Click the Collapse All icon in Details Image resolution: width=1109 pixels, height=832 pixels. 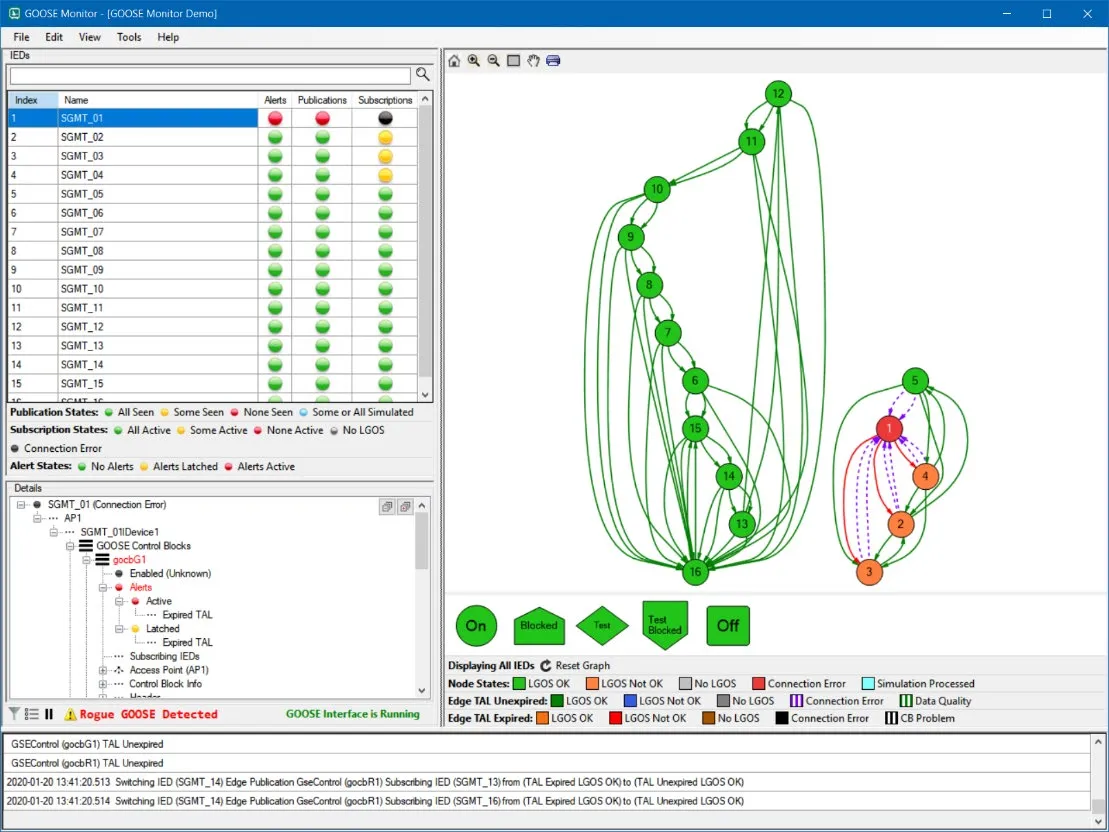coord(387,507)
